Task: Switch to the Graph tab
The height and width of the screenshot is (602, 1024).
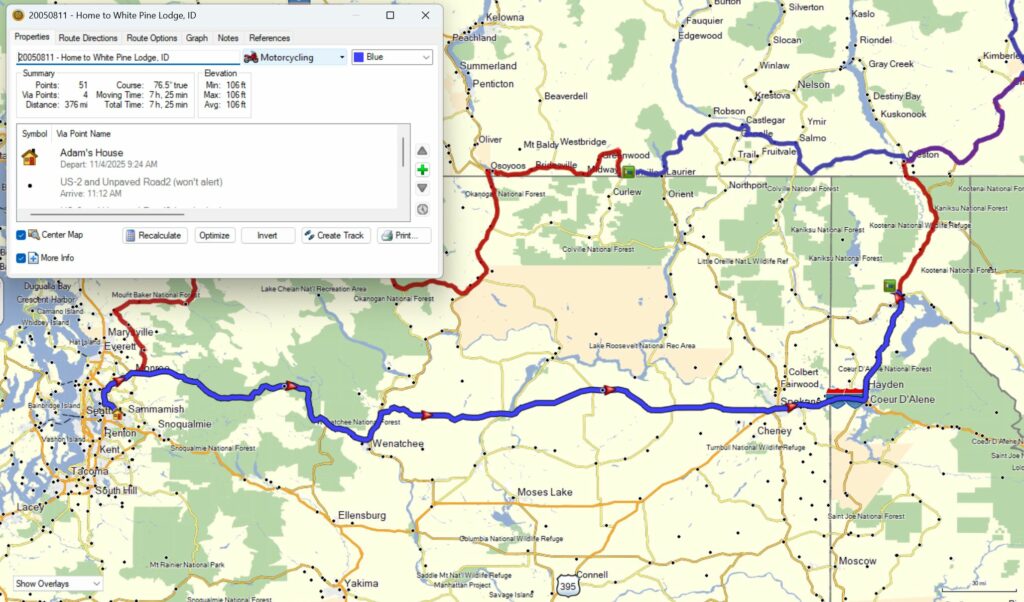Action: [x=197, y=38]
